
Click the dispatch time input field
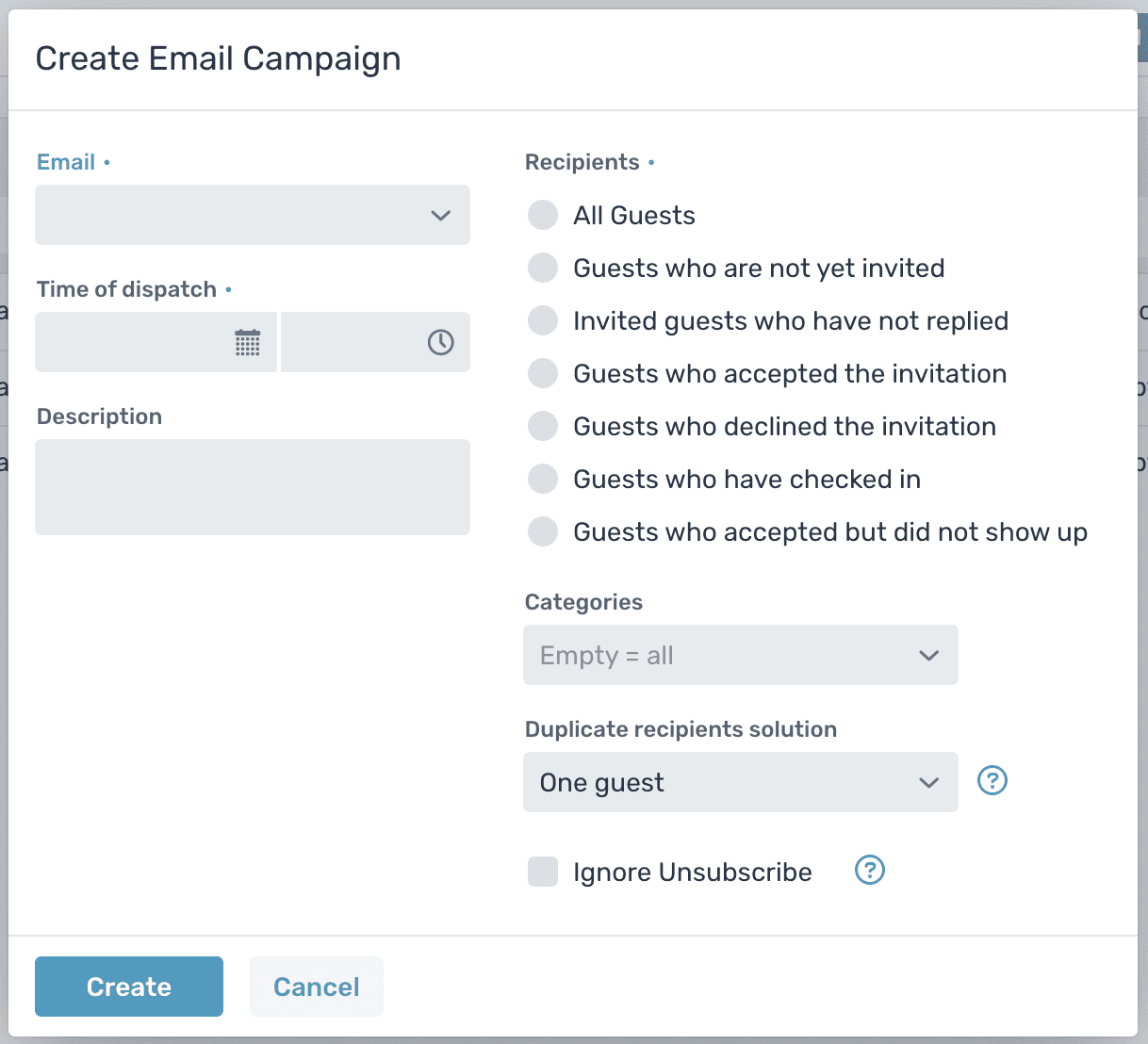pyautogui.click(x=351, y=342)
